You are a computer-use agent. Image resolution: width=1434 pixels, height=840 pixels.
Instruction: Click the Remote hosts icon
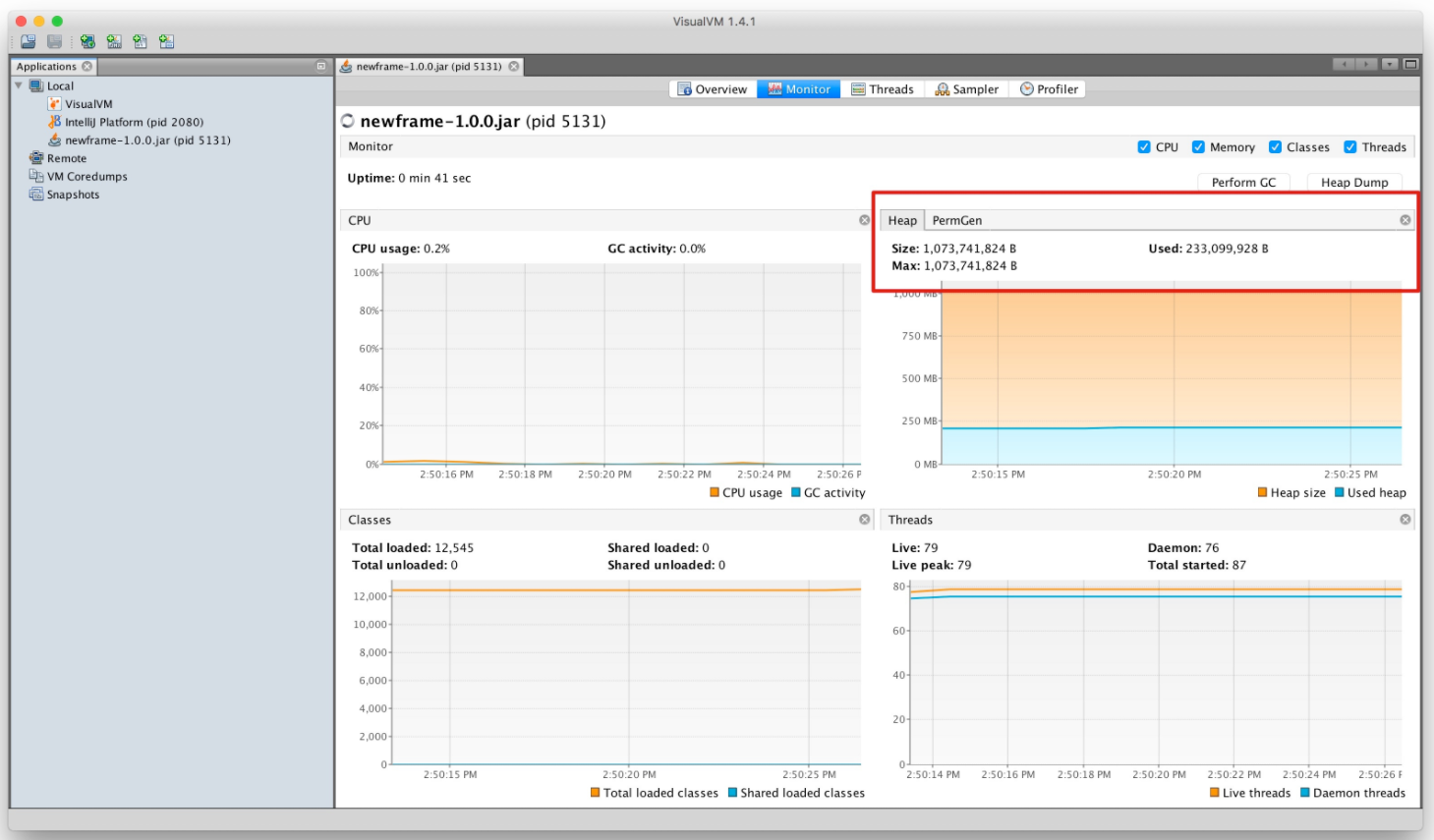click(x=36, y=158)
